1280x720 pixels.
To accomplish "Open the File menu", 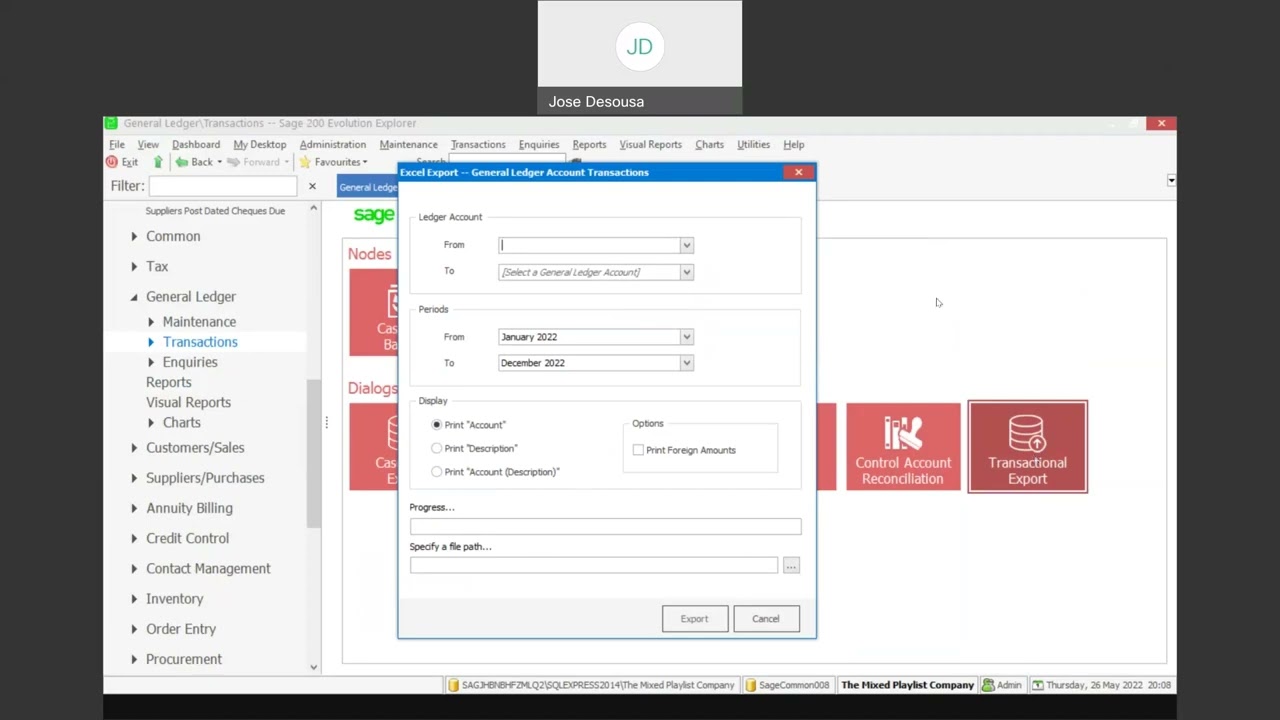I will click(x=117, y=144).
